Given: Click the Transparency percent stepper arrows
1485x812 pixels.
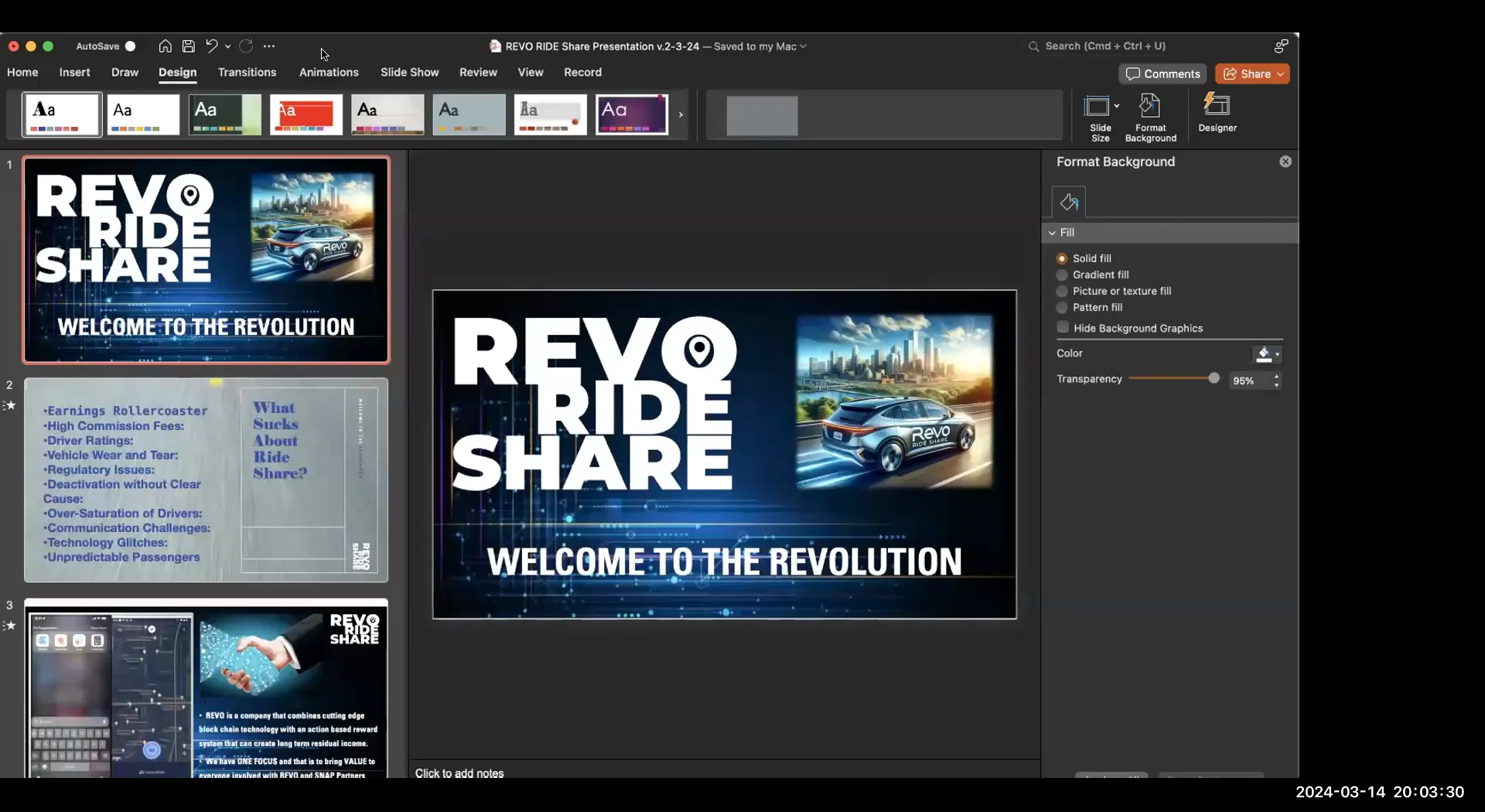Looking at the screenshot, I should [1276, 380].
